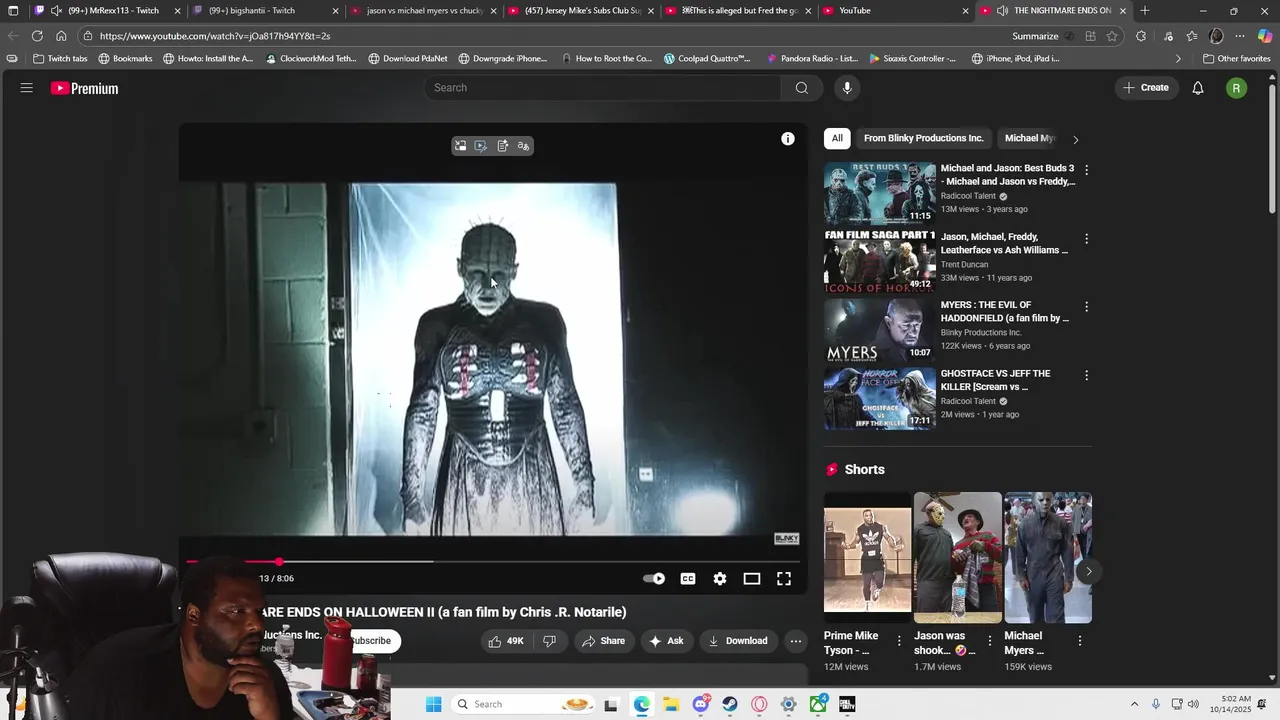Seek on the video progress bar
This screenshot has width=1280, height=720.
[x=492, y=562]
